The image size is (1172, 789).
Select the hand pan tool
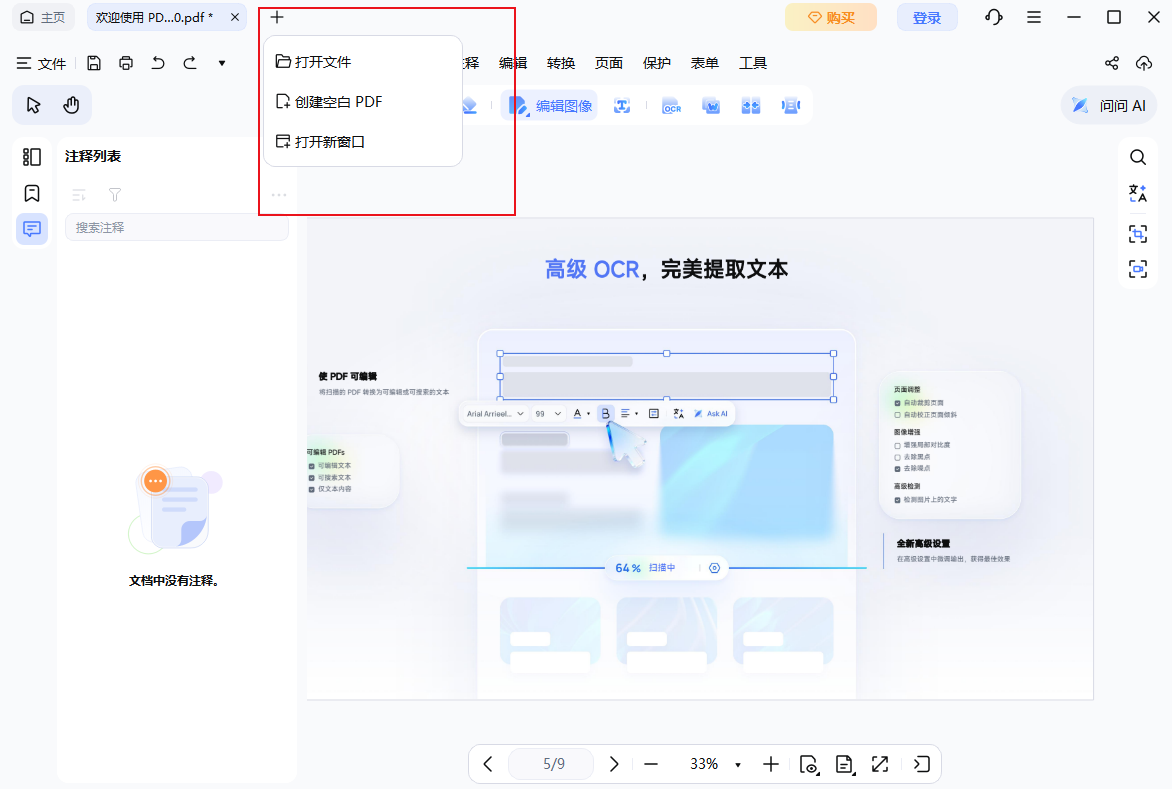(71, 105)
